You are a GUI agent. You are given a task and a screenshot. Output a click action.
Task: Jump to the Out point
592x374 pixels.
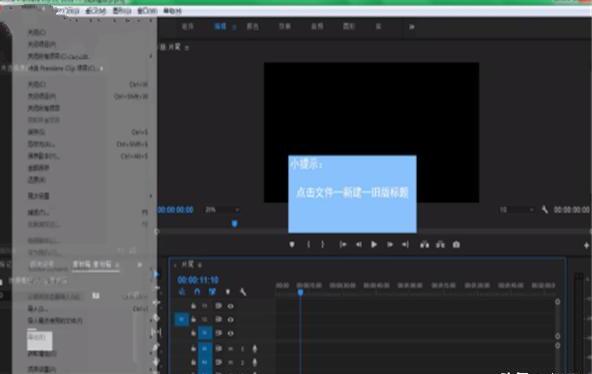pyautogui.click(x=405, y=245)
